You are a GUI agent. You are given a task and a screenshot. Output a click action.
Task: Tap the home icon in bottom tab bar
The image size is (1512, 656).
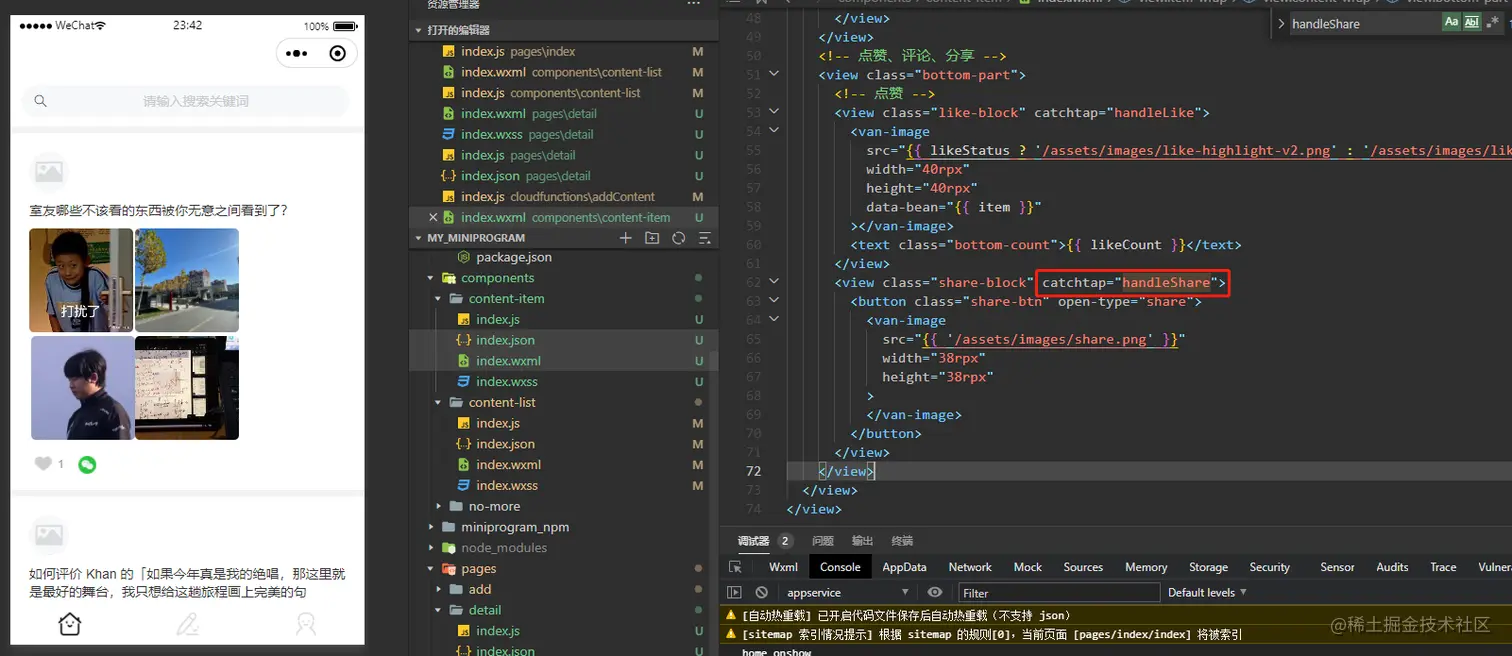[69, 624]
